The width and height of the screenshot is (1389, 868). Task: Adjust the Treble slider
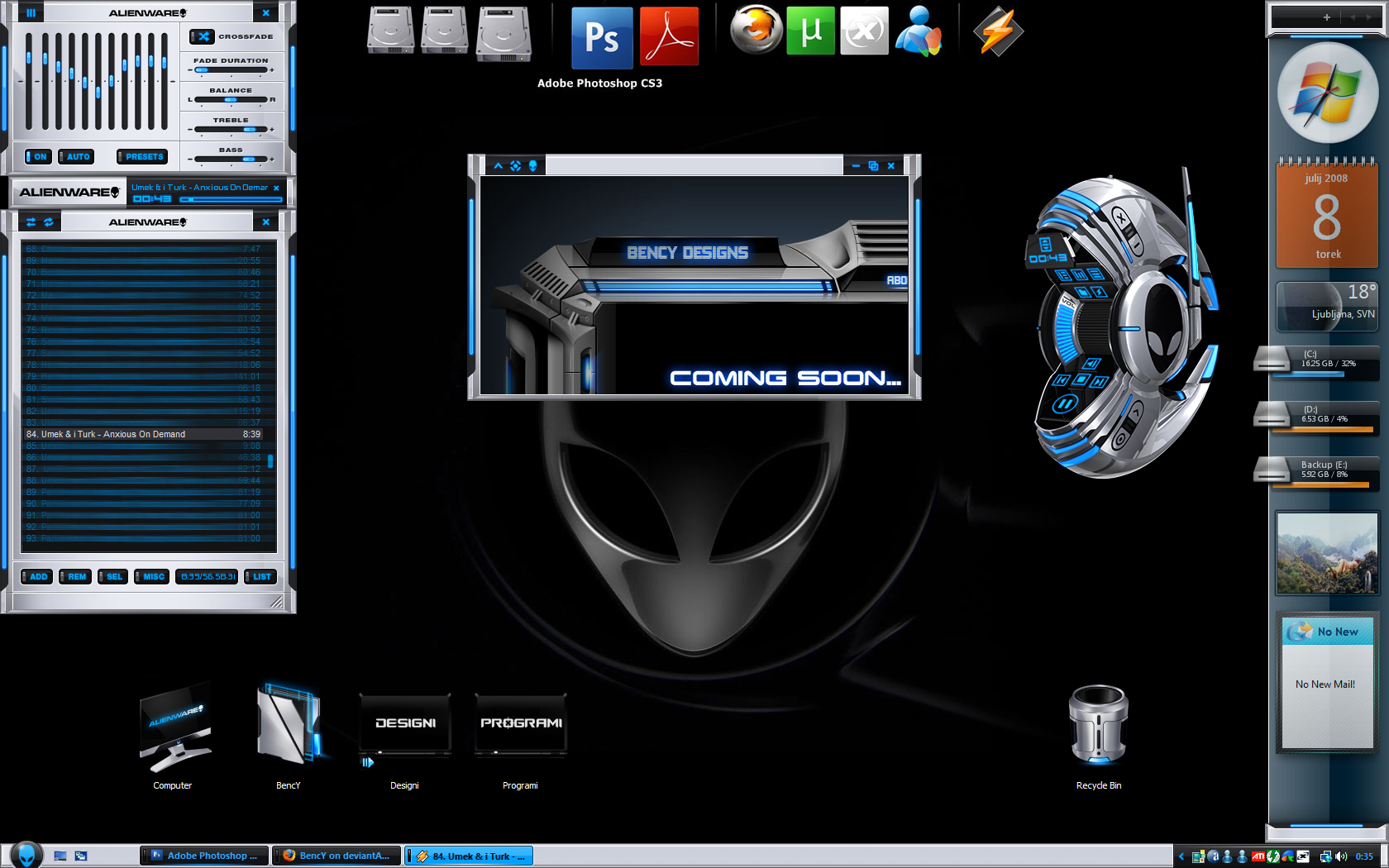231,130
